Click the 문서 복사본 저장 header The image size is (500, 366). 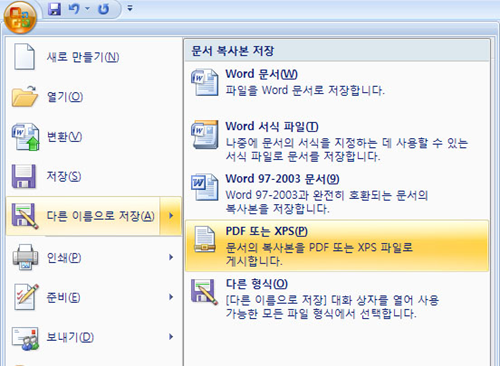tap(337, 51)
